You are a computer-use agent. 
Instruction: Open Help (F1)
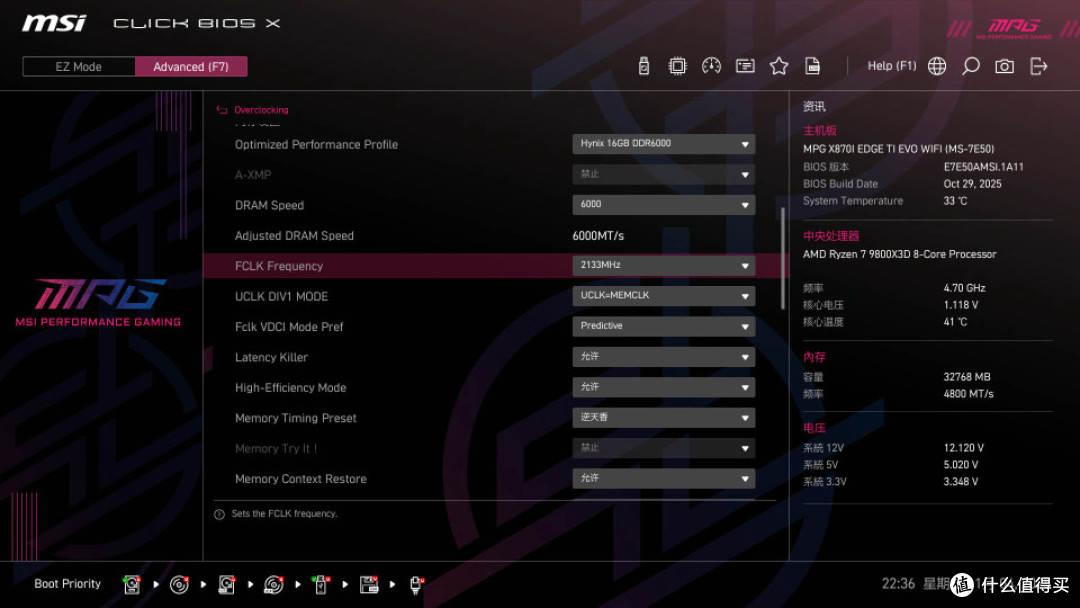(891, 66)
